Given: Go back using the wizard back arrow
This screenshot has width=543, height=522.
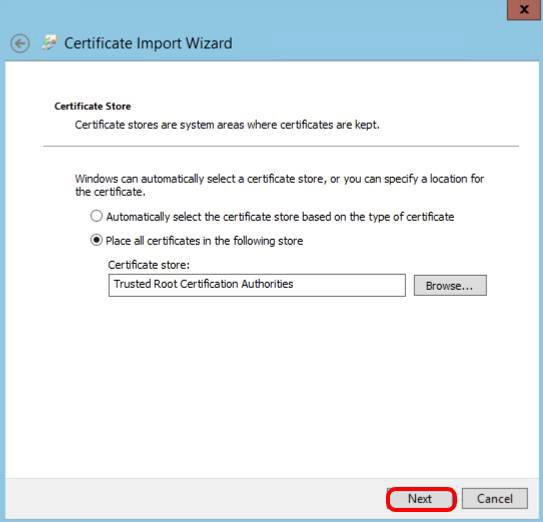Looking at the screenshot, I should [20, 44].
